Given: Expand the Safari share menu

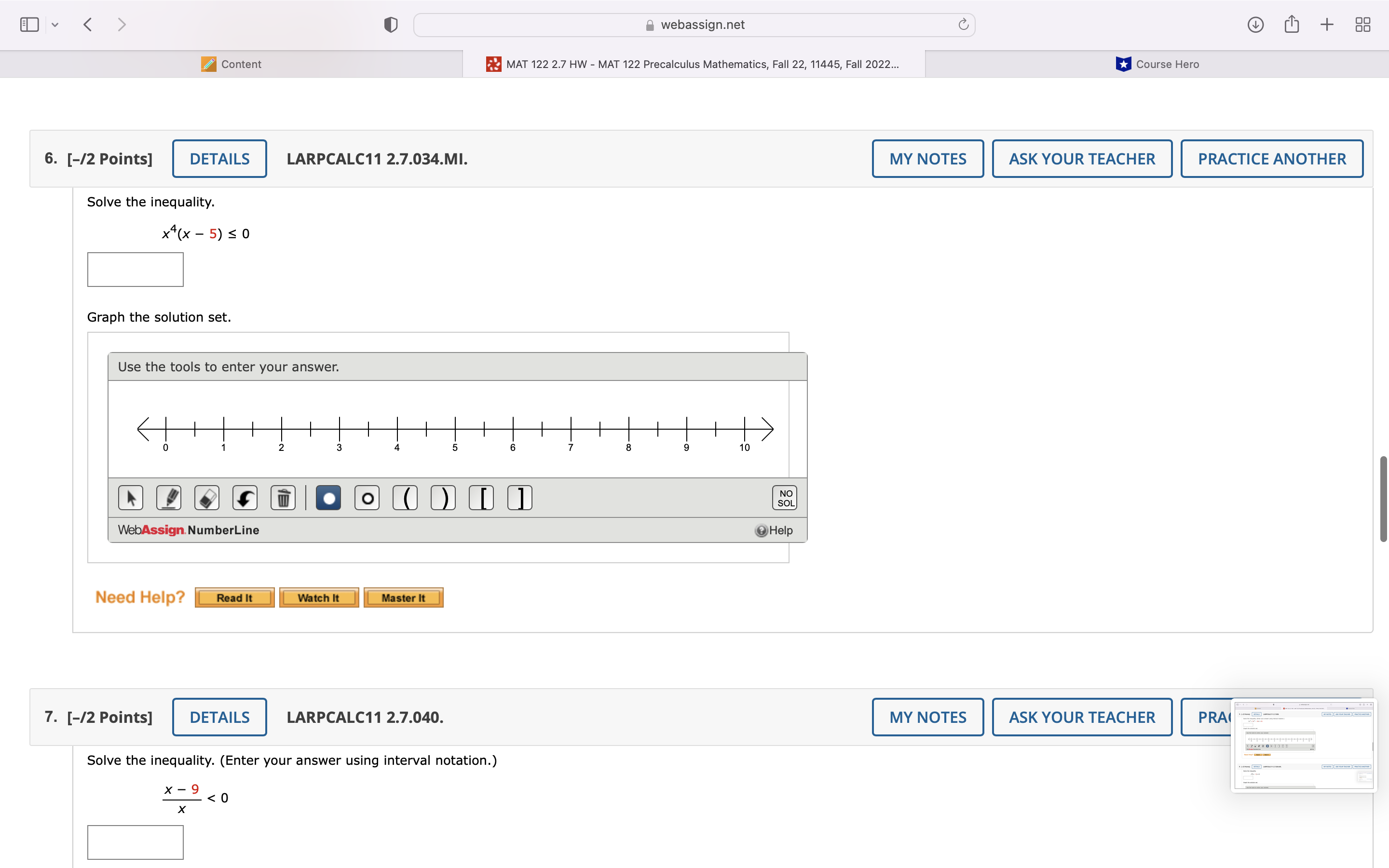Looking at the screenshot, I should [x=1292, y=24].
